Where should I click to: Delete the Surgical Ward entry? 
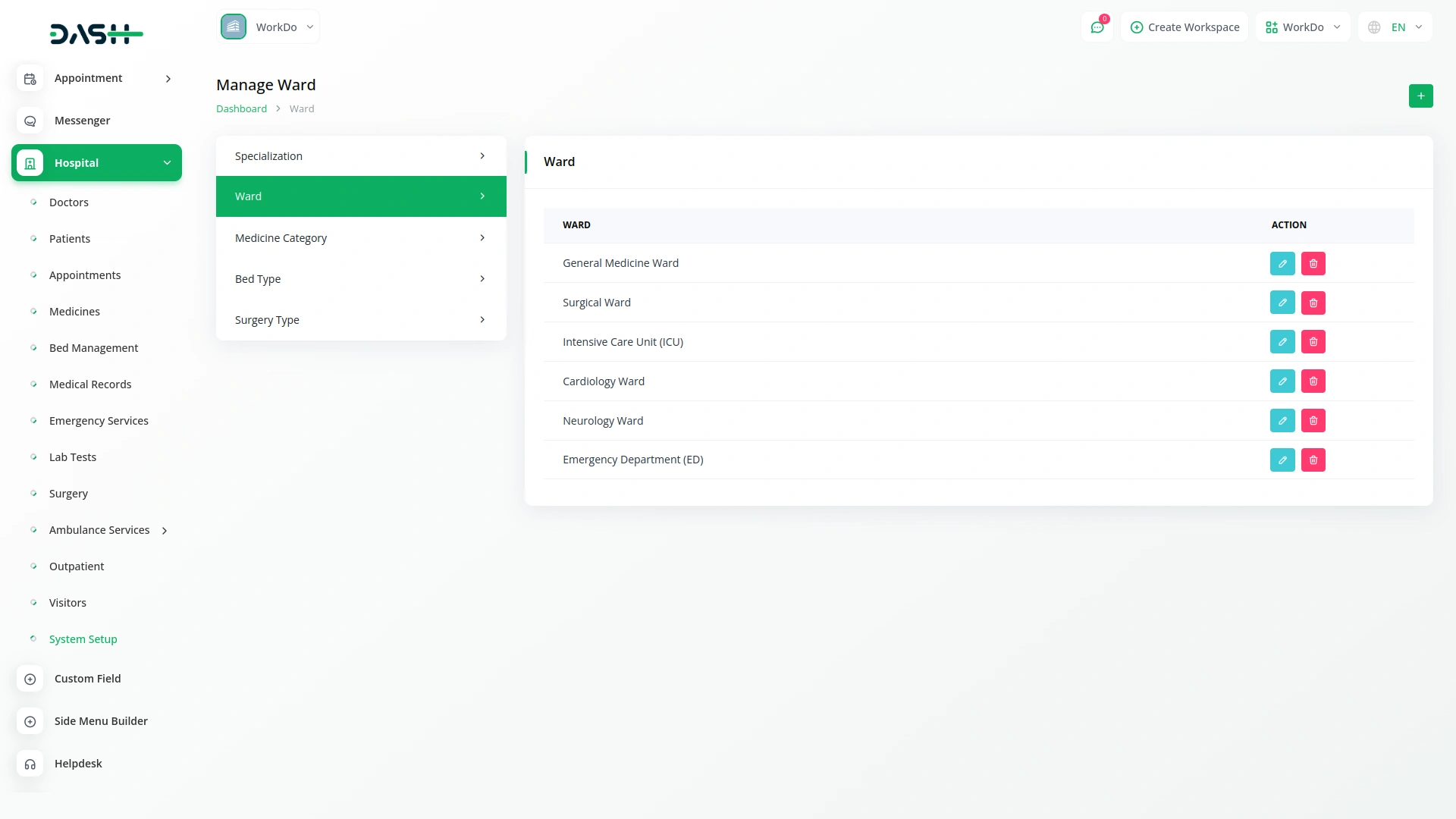pyautogui.click(x=1313, y=303)
